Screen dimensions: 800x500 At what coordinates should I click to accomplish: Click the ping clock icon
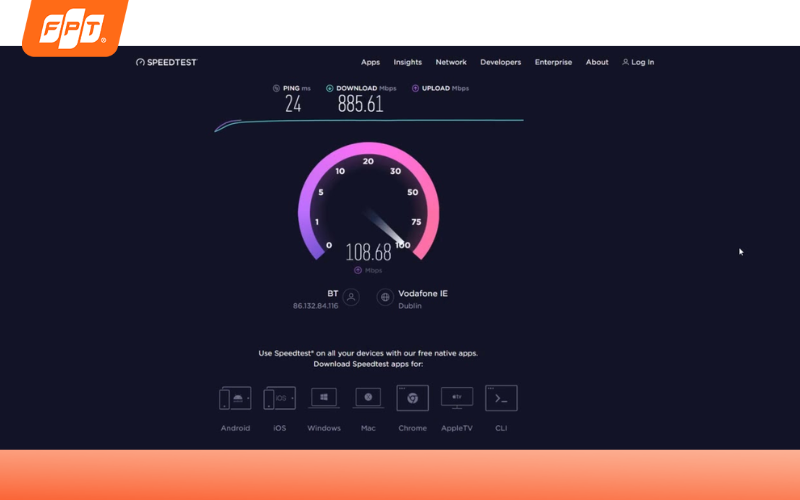click(277, 88)
